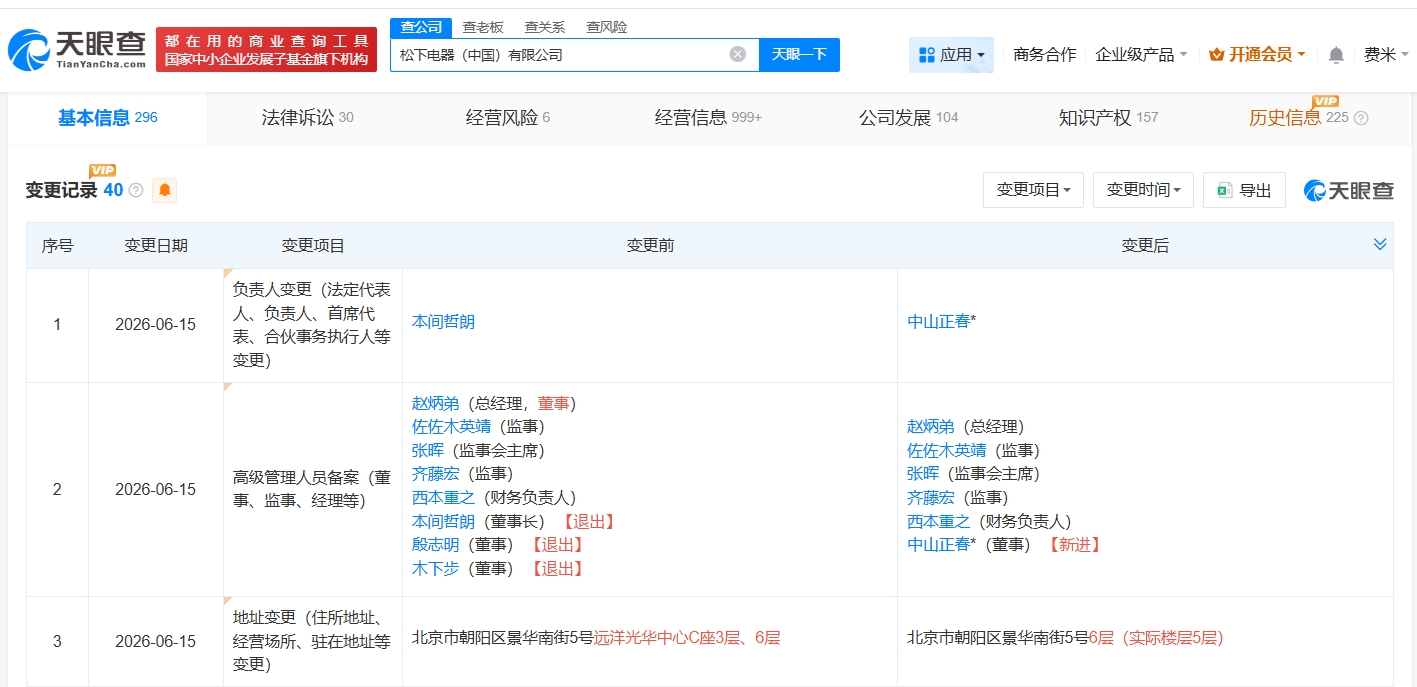Switch to the 查老板 search tab
This screenshot has height=687, width=1417.
[x=483, y=27]
